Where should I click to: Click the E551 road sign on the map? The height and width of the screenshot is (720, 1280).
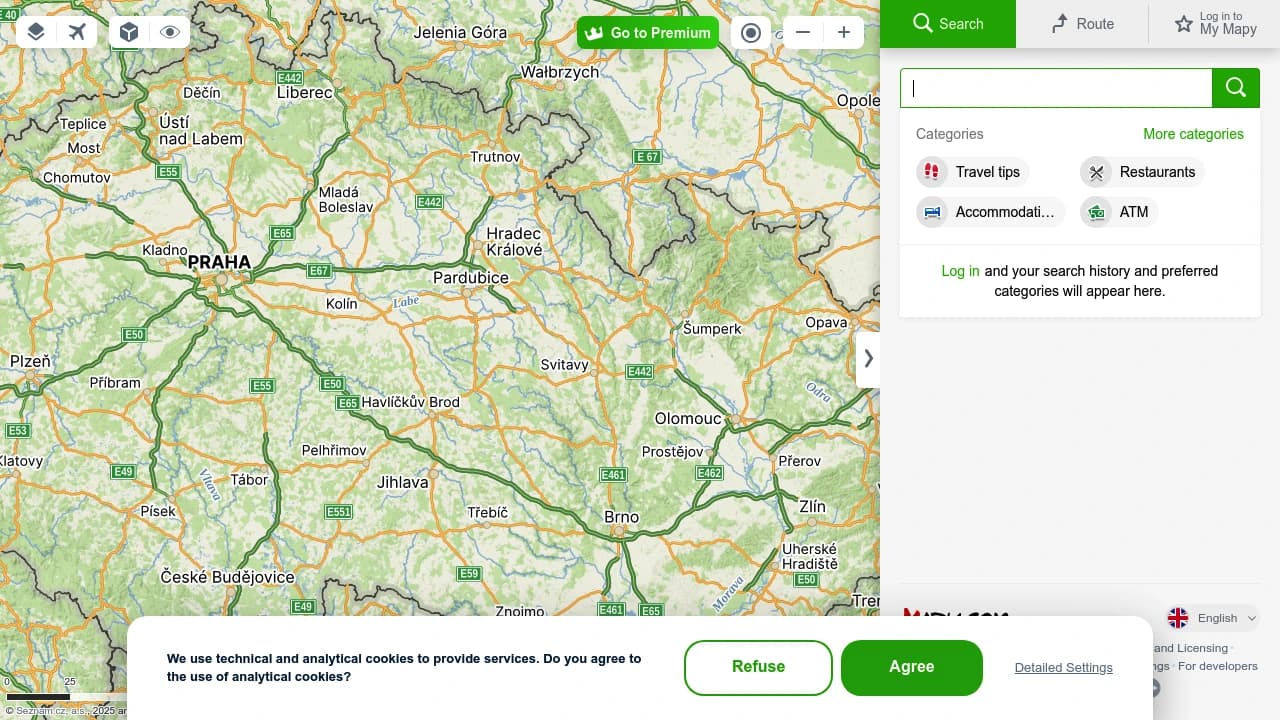339,512
